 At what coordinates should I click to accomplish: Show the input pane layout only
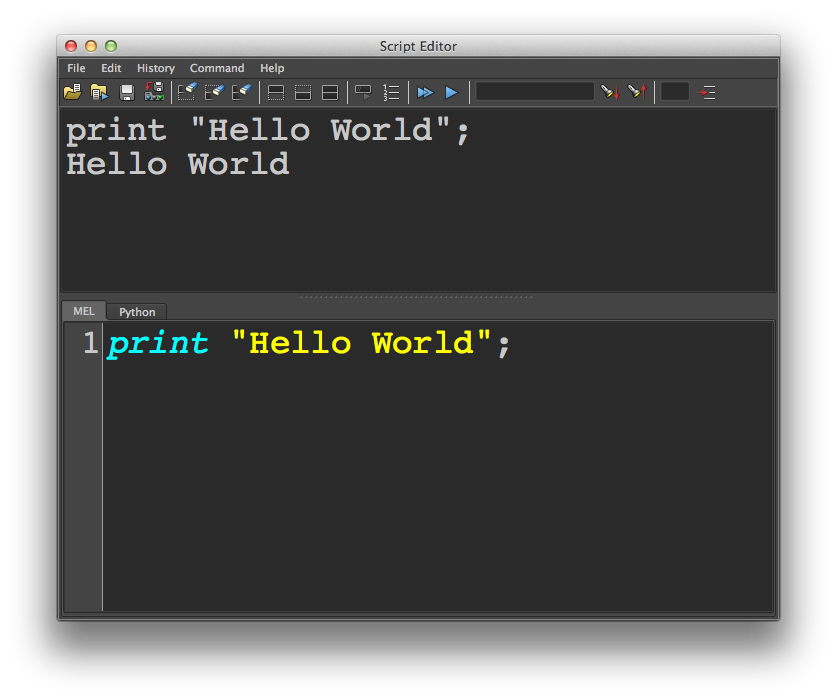click(x=303, y=92)
